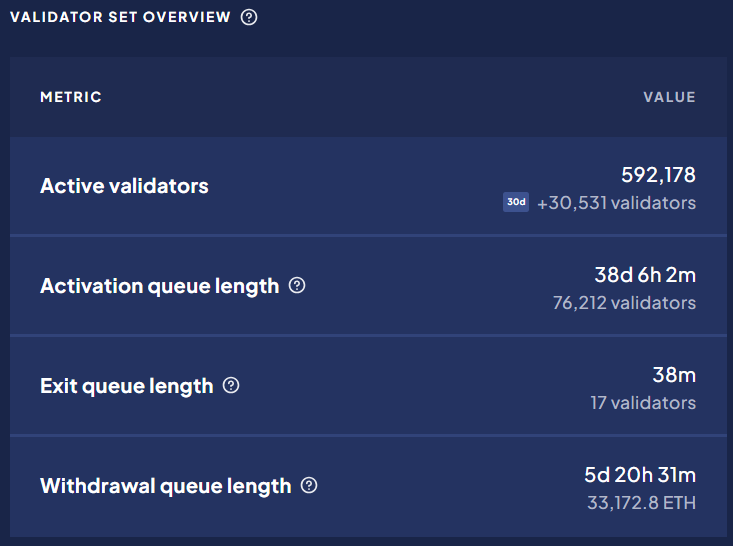Select the Withdrawal queue length label

(x=165, y=486)
